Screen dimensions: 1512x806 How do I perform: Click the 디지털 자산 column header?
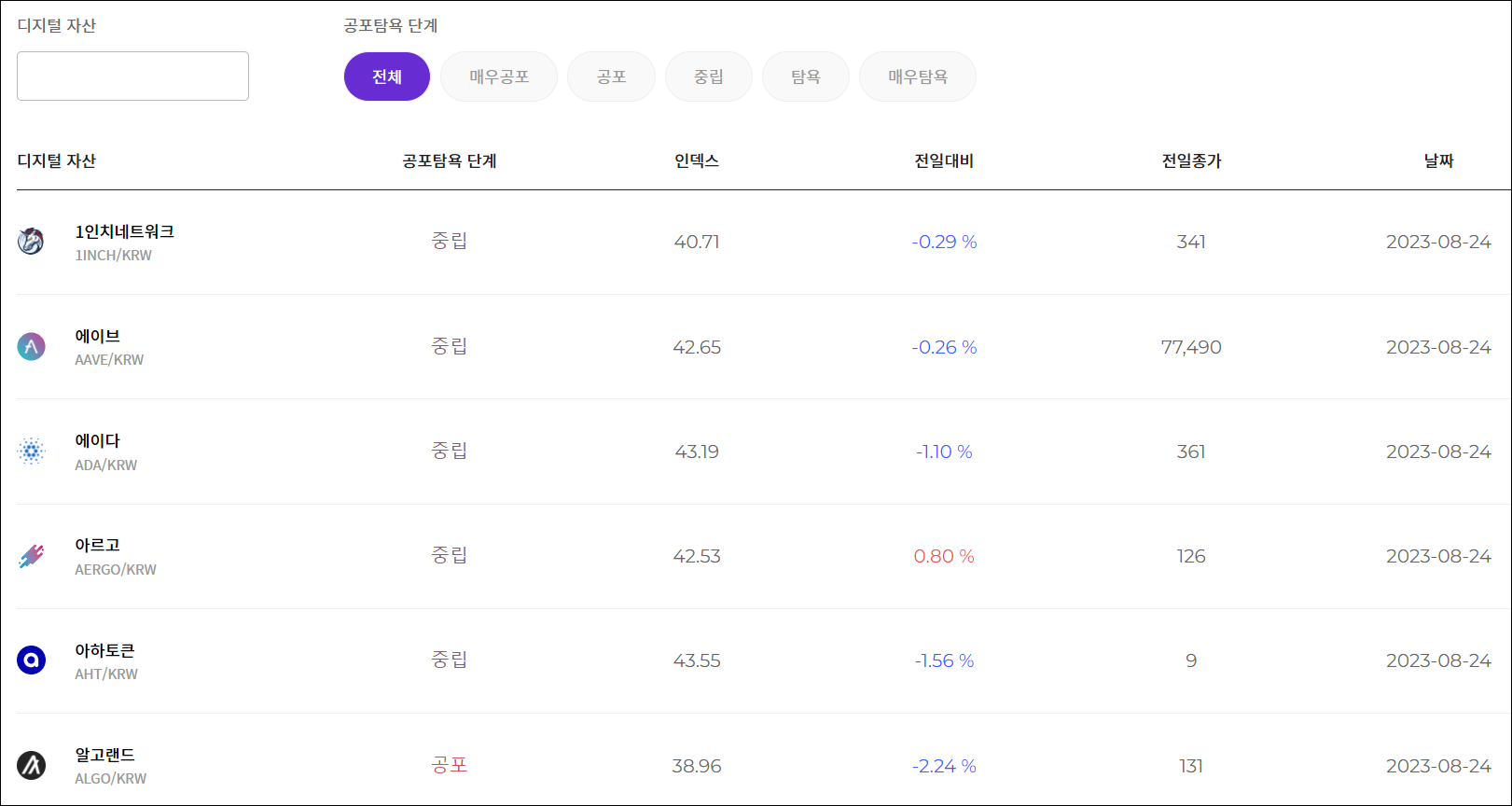click(x=57, y=160)
